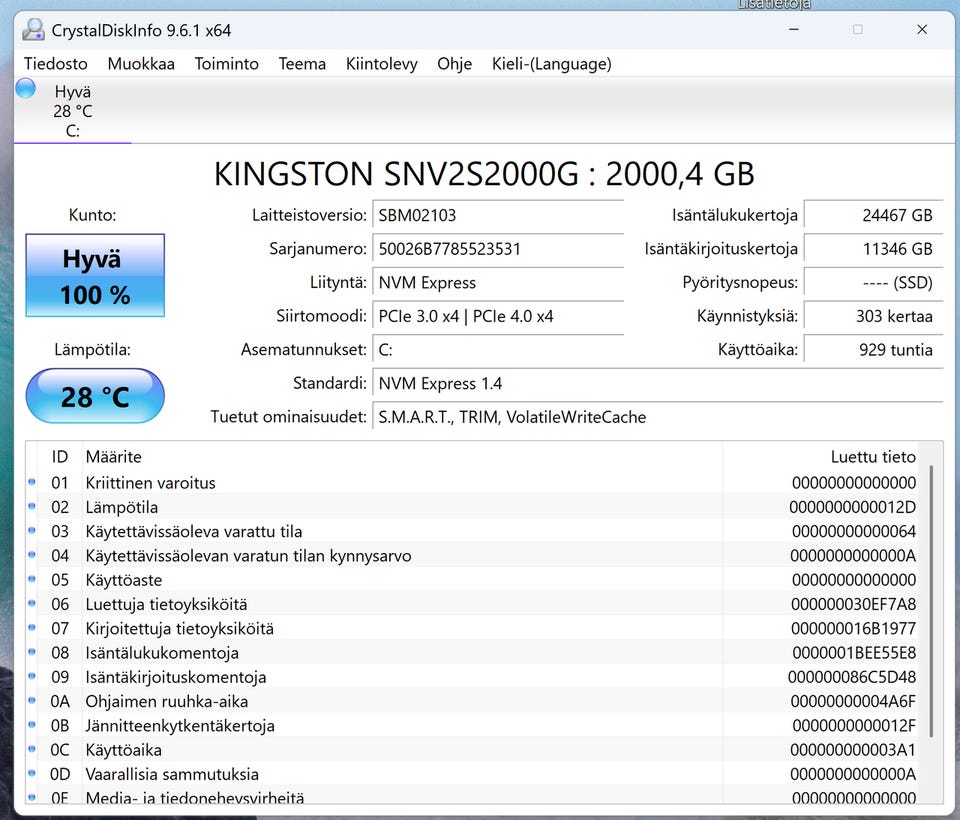Select the Hyvä 28 °C C: drive tab
Image resolution: width=960 pixels, height=820 pixels.
[x=72, y=111]
